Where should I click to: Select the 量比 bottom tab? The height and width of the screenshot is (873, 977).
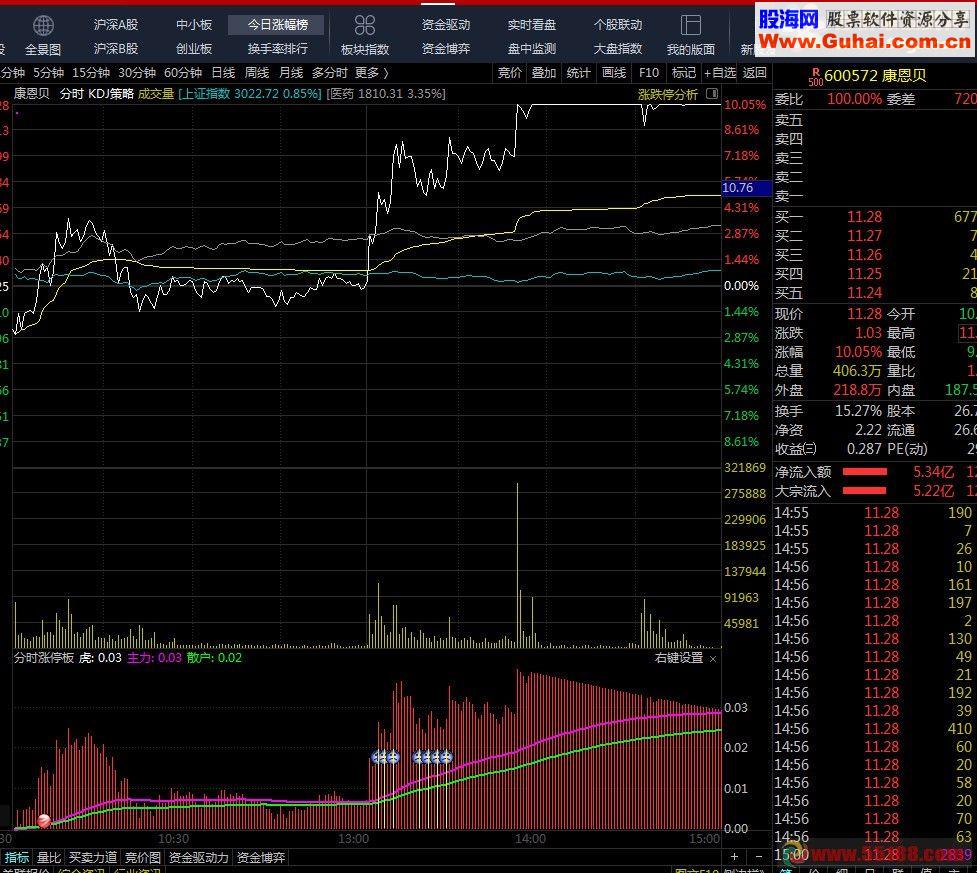[x=49, y=857]
